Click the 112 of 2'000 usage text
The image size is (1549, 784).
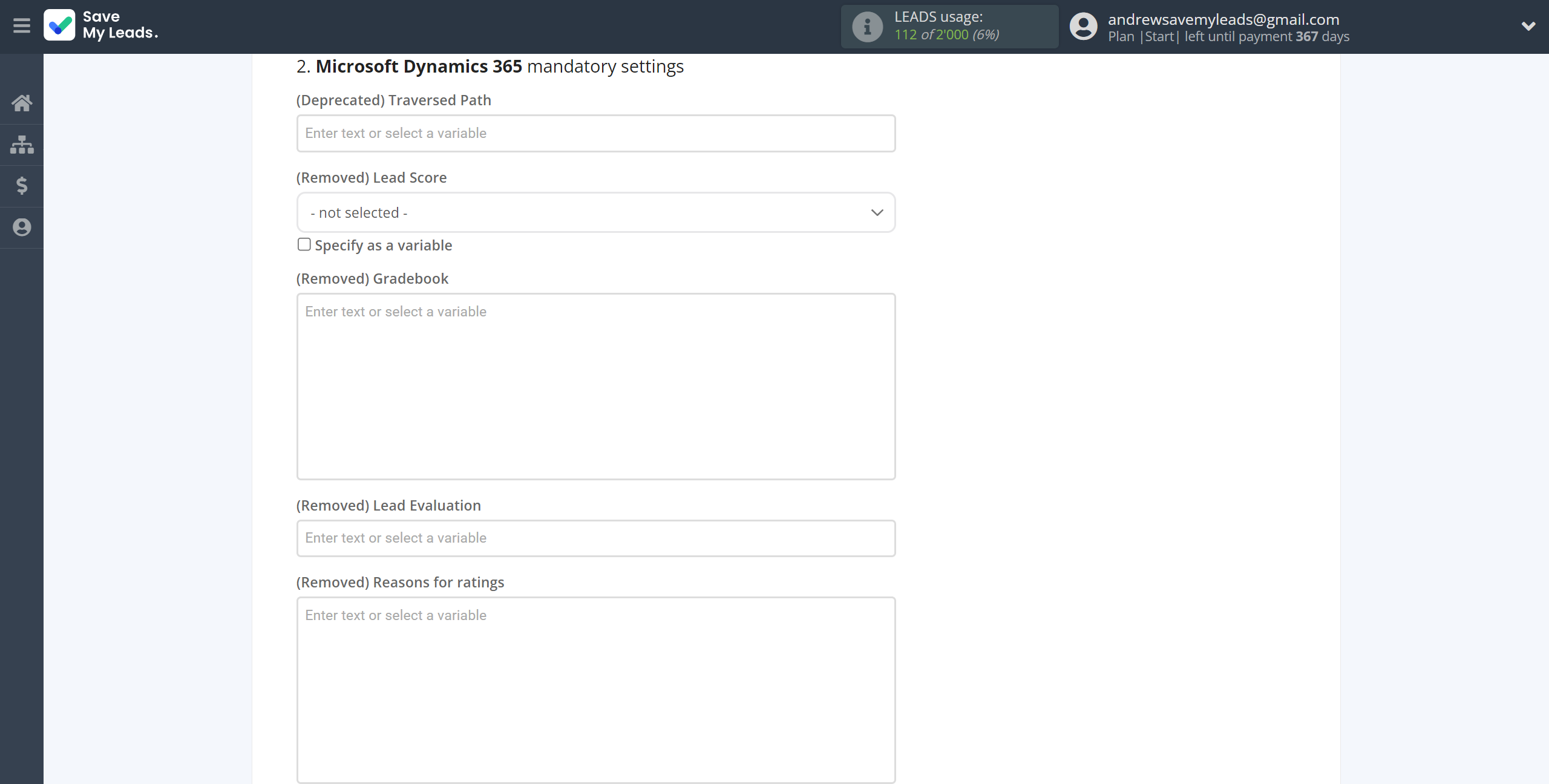click(x=946, y=35)
